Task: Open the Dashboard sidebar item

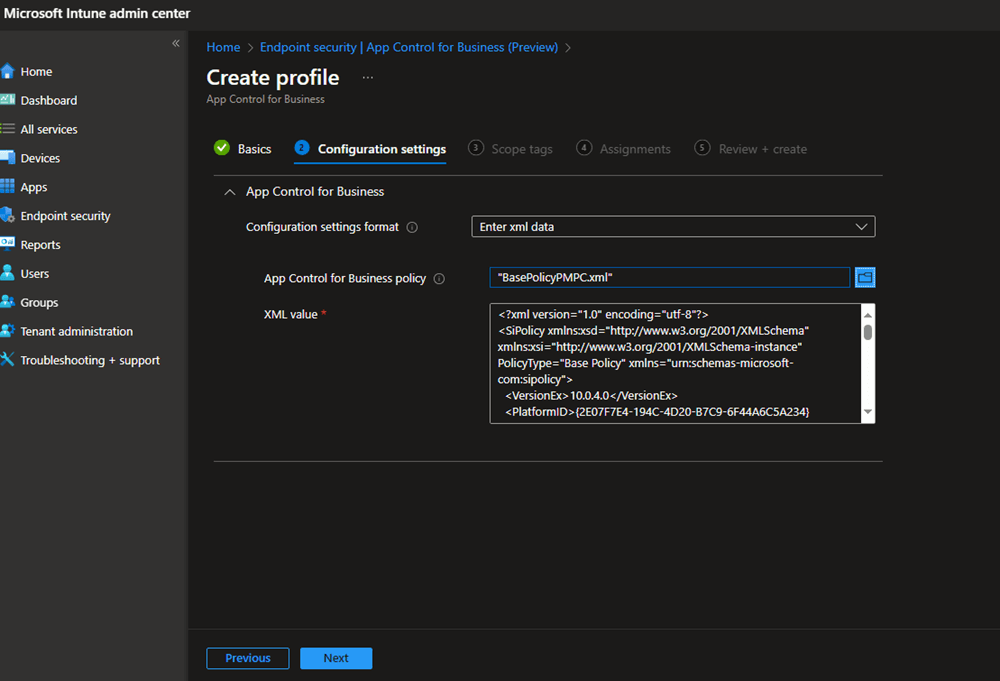Action: pyautogui.click(x=48, y=100)
